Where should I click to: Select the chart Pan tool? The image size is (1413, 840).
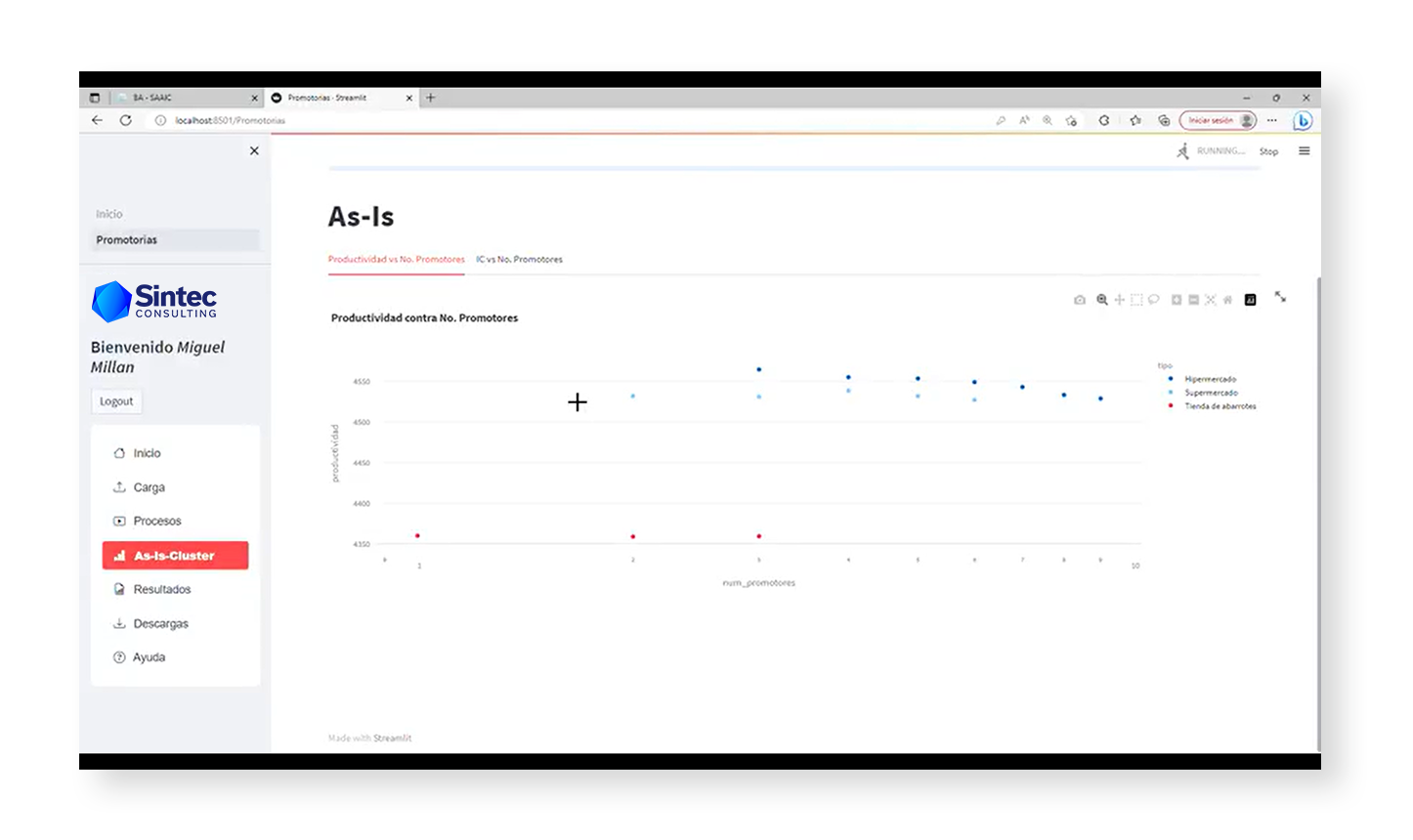[1119, 300]
